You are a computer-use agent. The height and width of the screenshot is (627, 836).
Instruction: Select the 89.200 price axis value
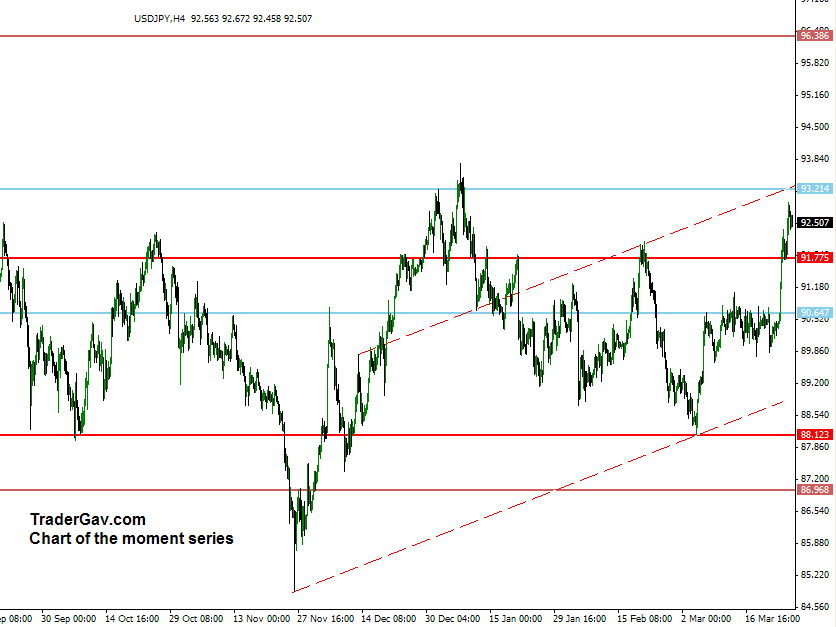815,383
